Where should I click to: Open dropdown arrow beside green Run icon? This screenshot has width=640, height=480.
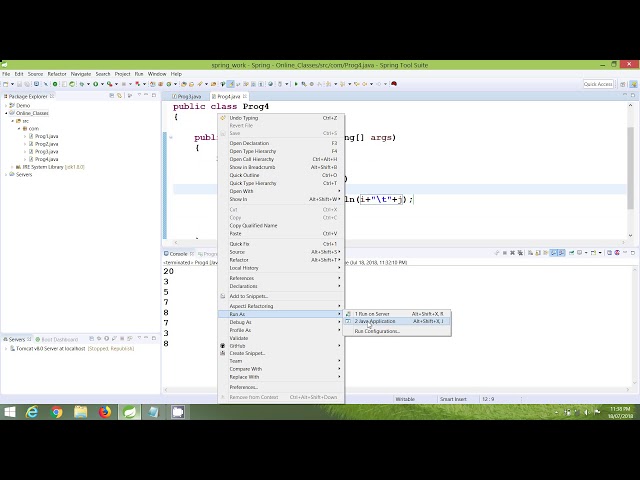pos(102,84)
